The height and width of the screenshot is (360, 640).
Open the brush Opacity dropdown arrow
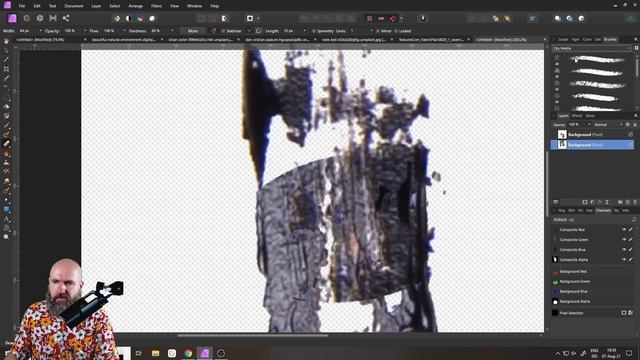[x=85, y=31]
